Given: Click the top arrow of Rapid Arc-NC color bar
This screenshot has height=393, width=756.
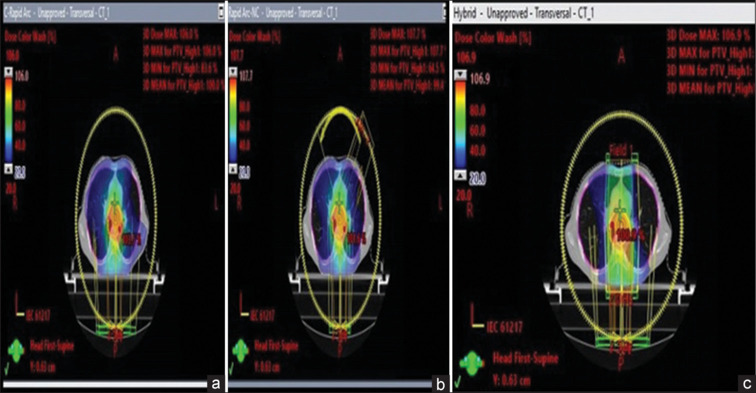Looking at the screenshot, I should click(x=233, y=73).
